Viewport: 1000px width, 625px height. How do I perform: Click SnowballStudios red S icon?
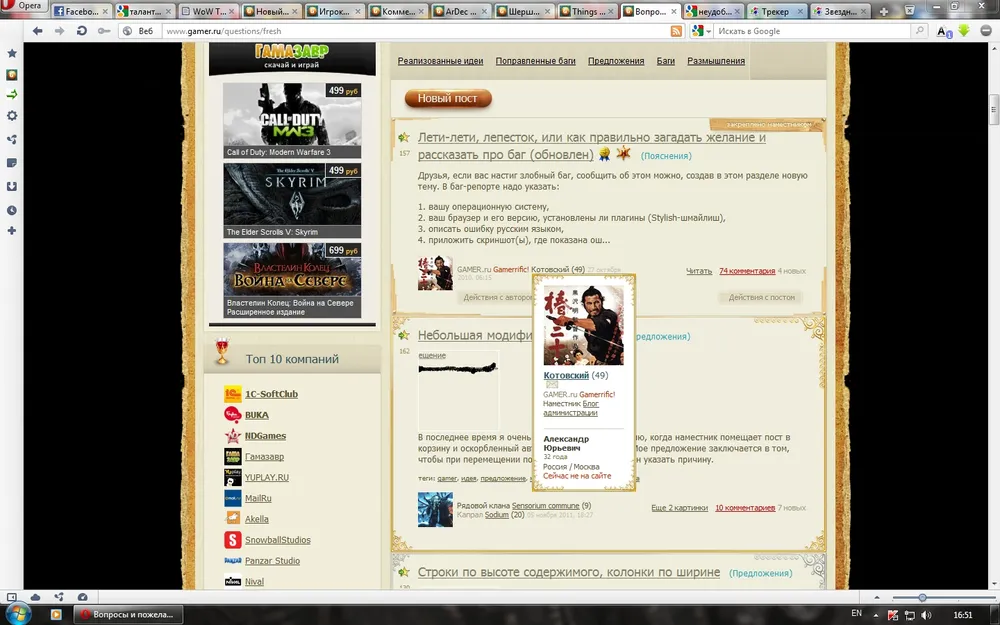(233, 540)
